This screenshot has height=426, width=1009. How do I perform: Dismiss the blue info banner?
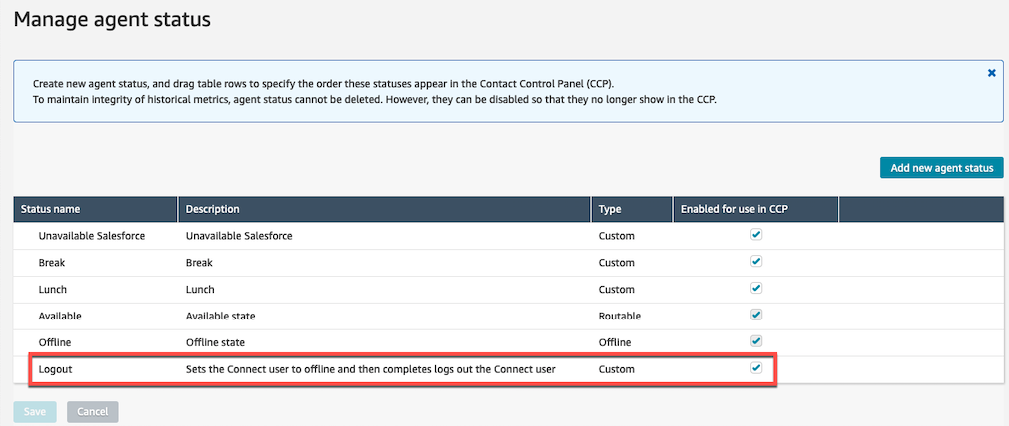[x=992, y=73]
